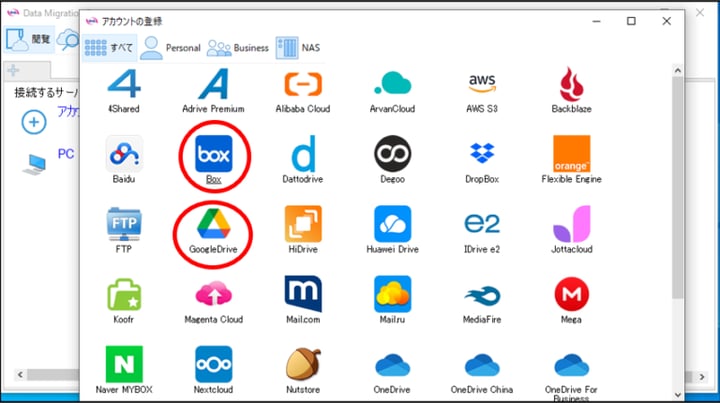Click the service list vertical scrollbar
720x403 pixels.
pos(677,200)
